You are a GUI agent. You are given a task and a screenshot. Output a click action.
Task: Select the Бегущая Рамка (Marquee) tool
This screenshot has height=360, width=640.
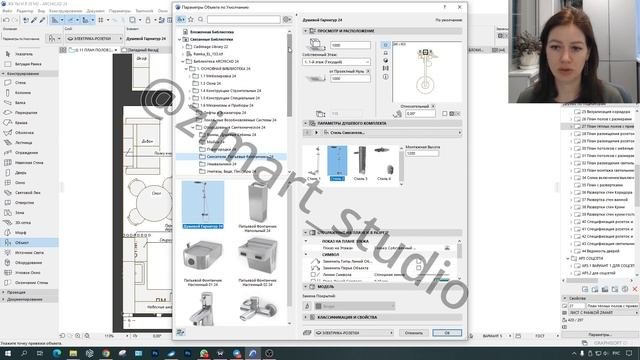[28, 64]
